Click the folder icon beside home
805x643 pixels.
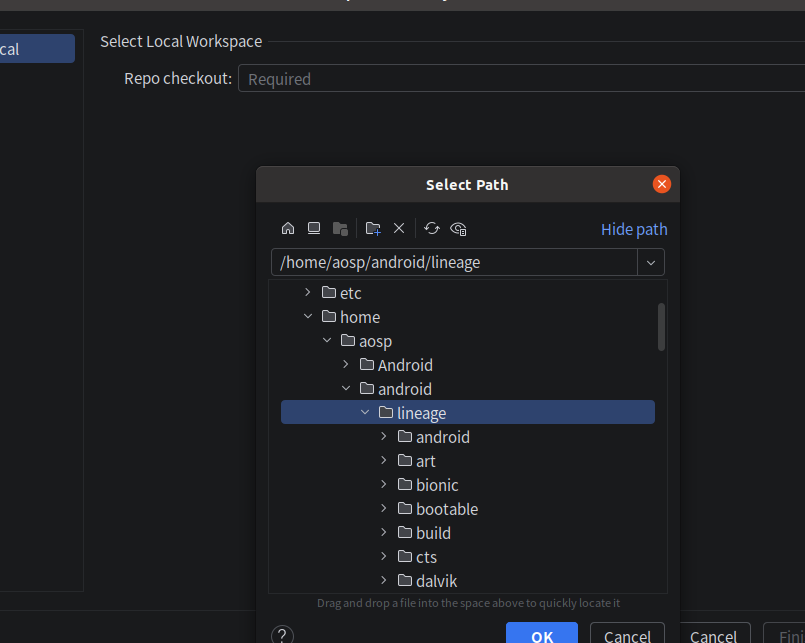[x=329, y=316]
